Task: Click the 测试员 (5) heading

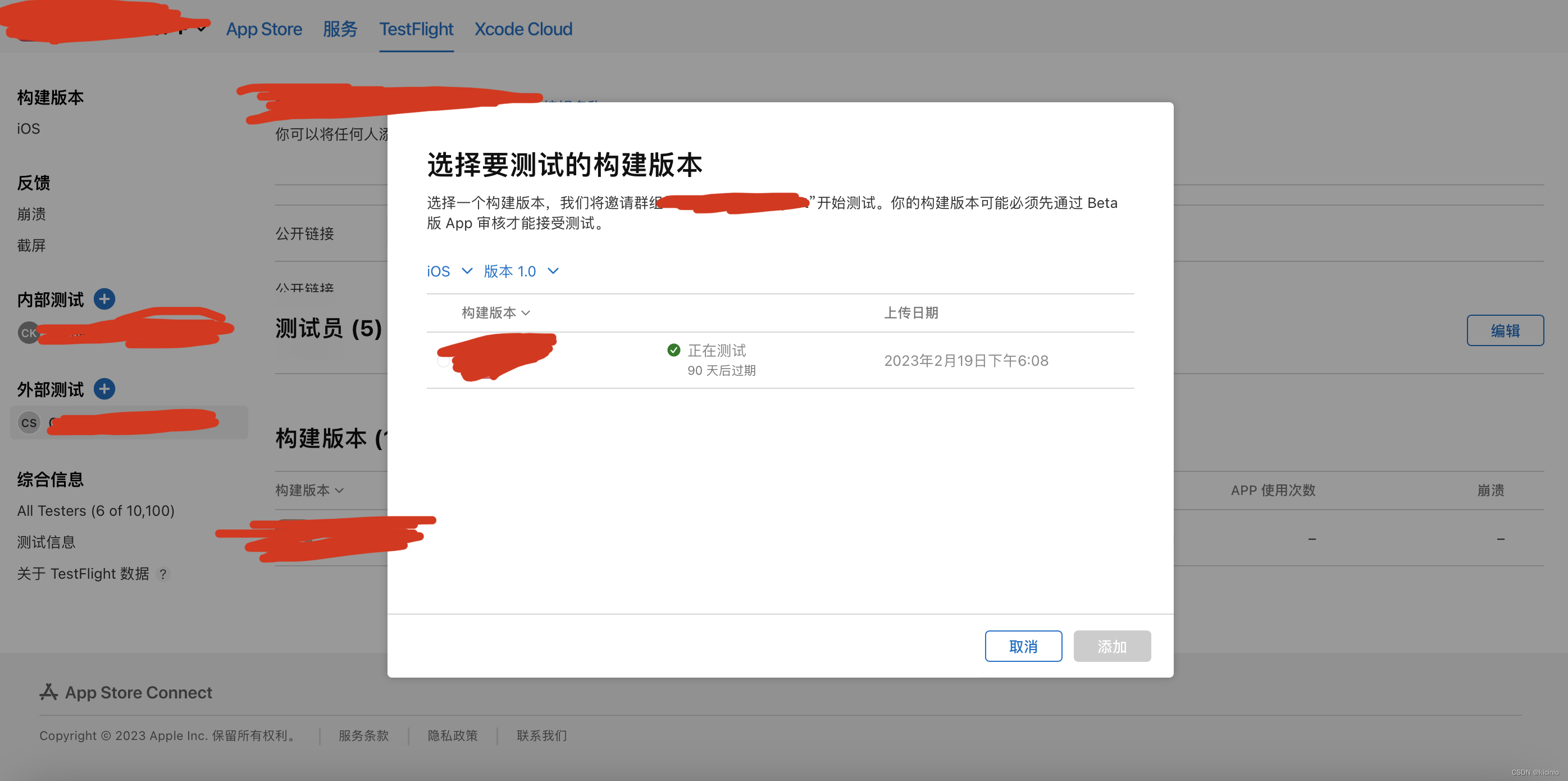Action: [329, 328]
